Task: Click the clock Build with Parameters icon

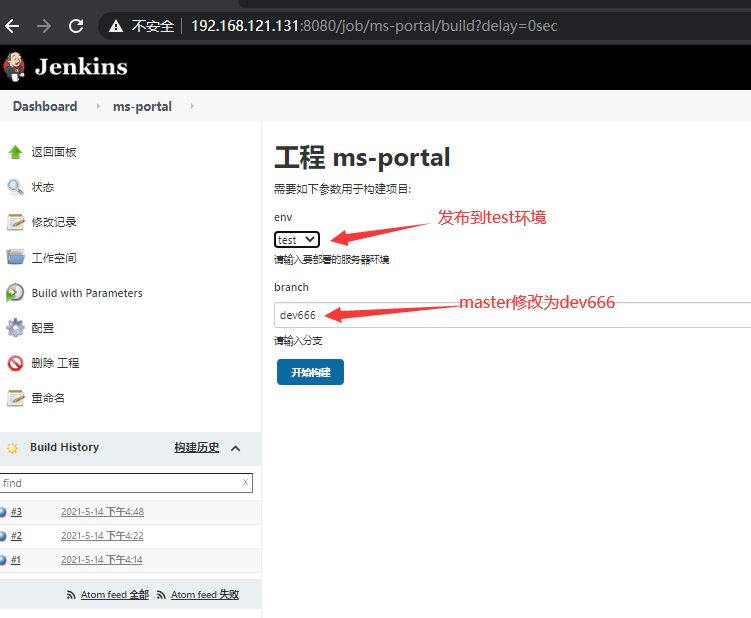Action: coord(15,292)
